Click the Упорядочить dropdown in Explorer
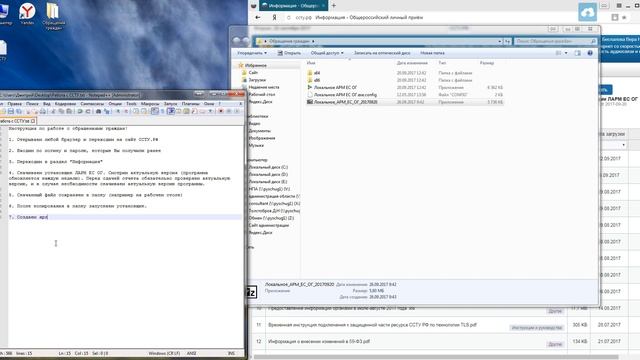This screenshot has height=360, width=640. click(x=252, y=53)
